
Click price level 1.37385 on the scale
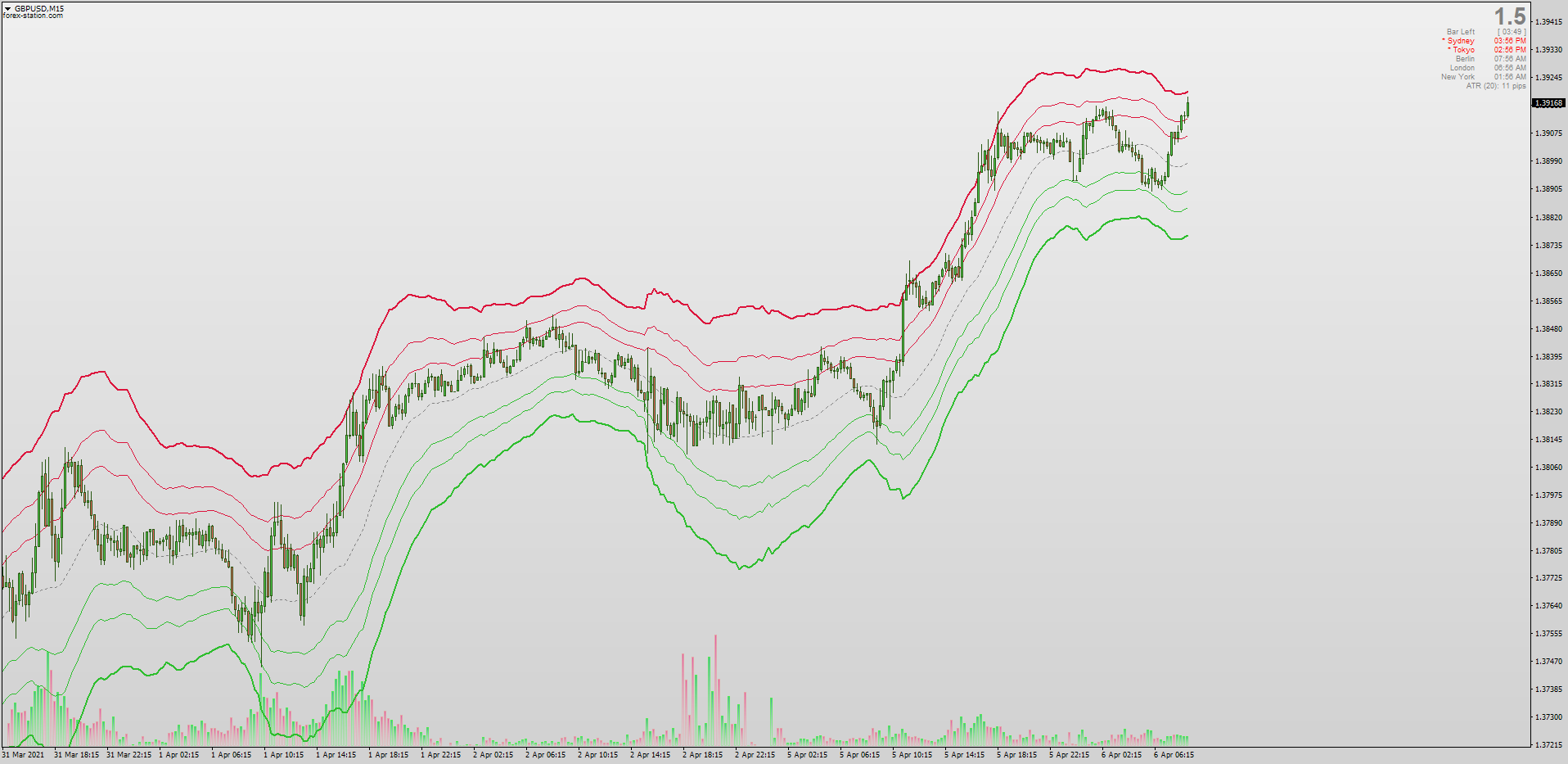pos(1549,689)
